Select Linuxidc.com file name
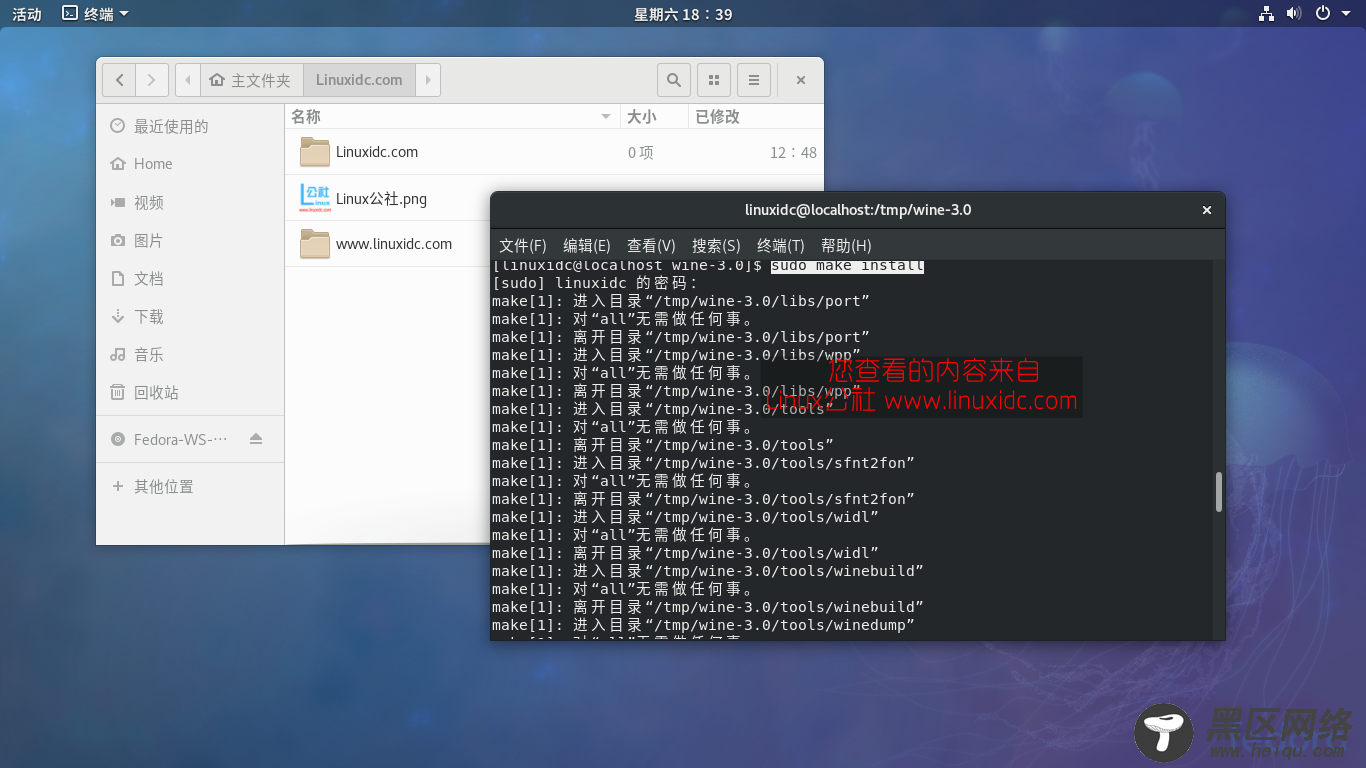This screenshot has width=1366, height=768. pos(377,152)
